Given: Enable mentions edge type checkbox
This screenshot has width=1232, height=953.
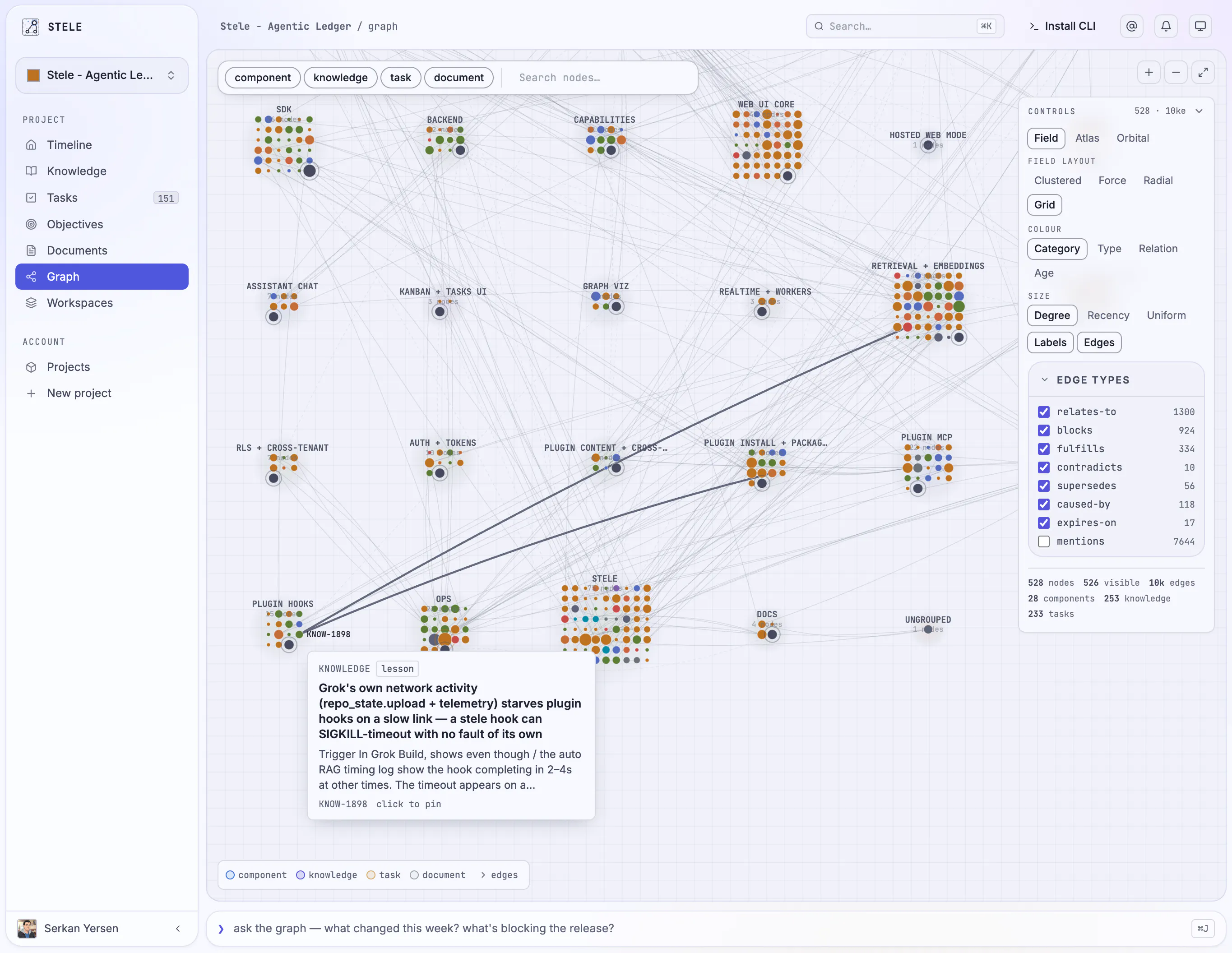Looking at the screenshot, I should (1043, 541).
